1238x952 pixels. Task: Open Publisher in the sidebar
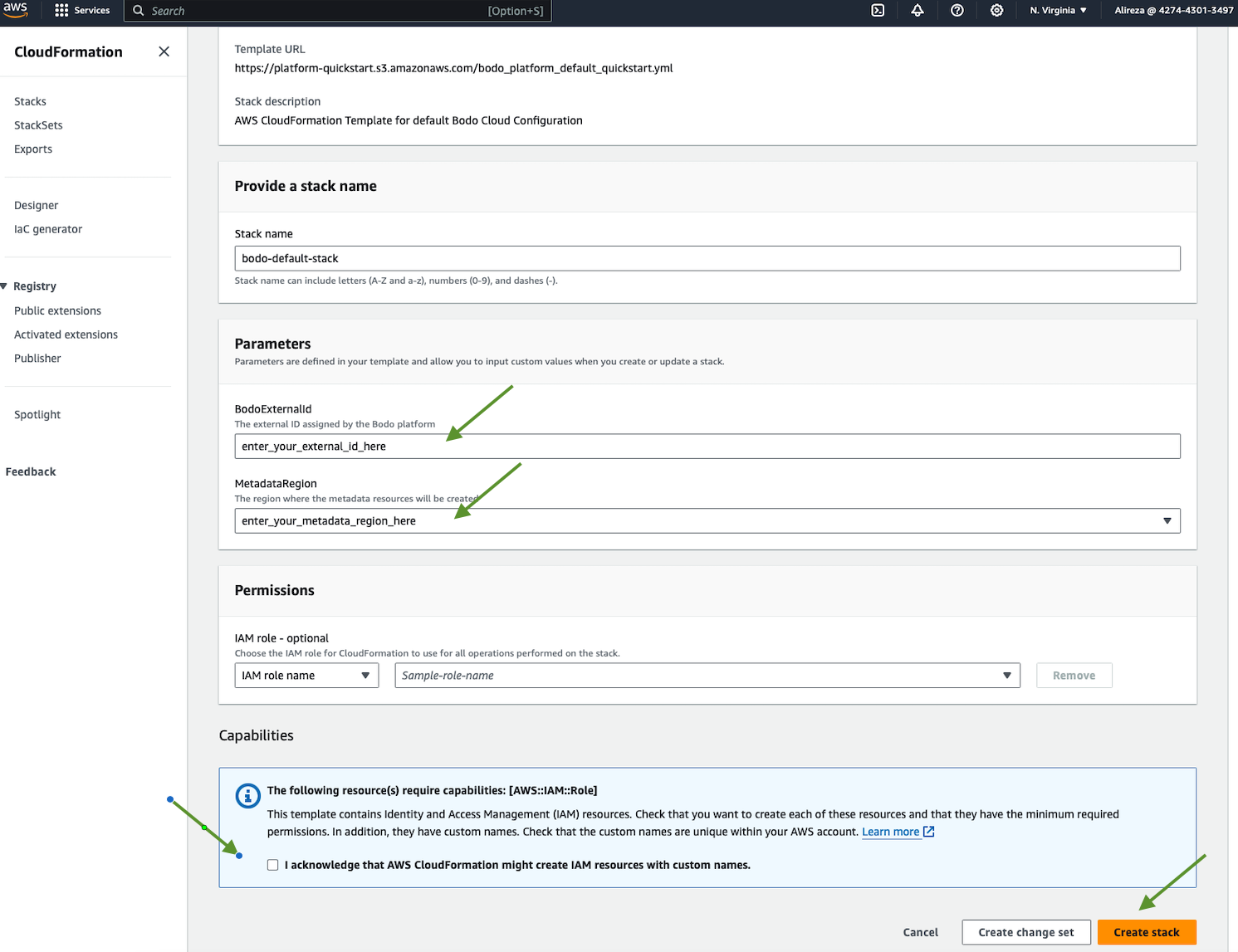coord(37,359)
